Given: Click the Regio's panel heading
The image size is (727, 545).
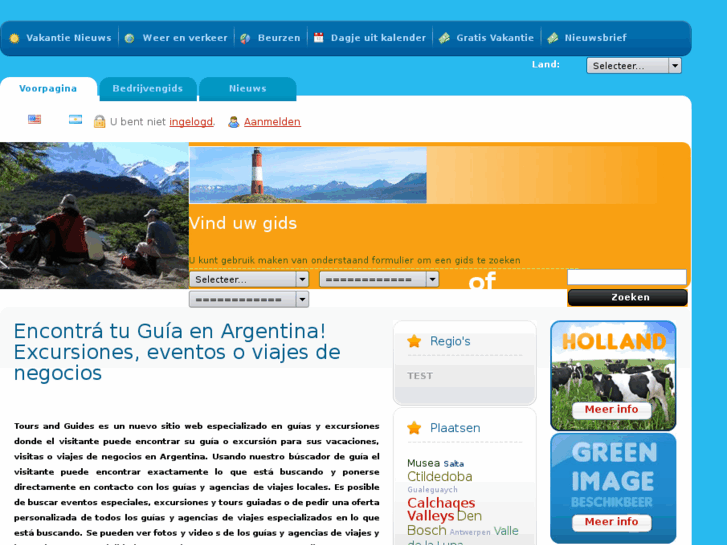Looking at the screenshot, I should 450,341.
